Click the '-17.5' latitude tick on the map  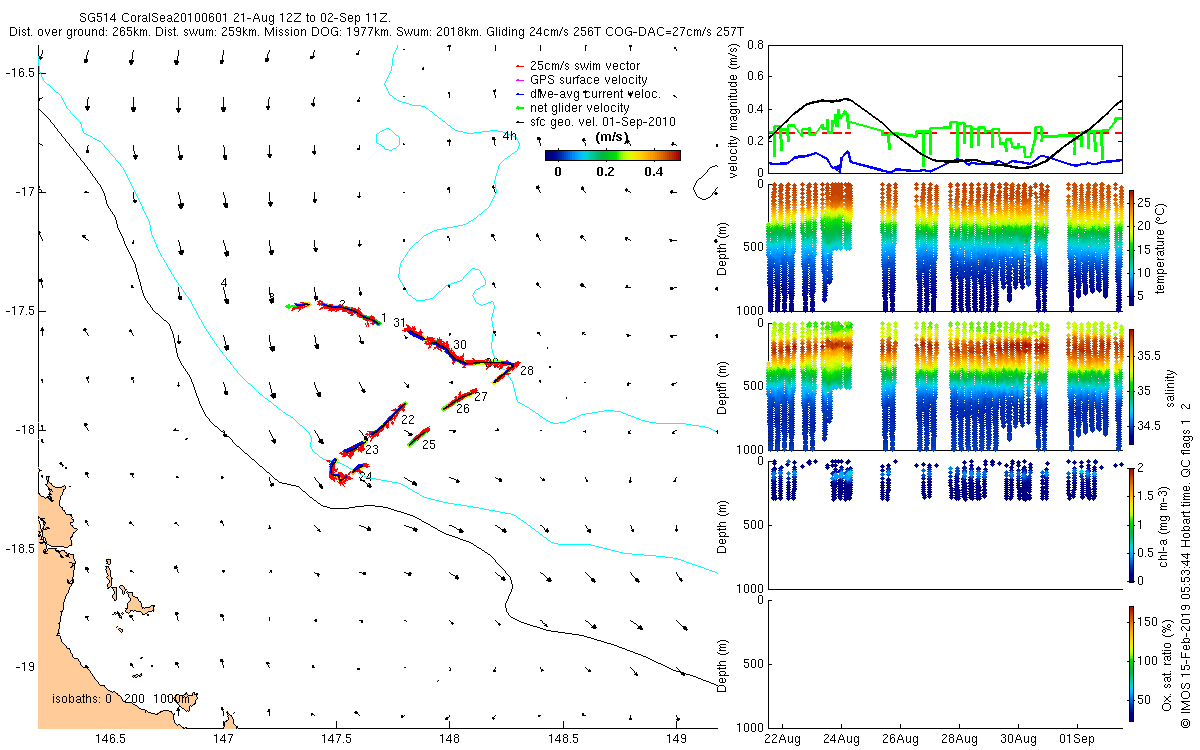point(19,311)
